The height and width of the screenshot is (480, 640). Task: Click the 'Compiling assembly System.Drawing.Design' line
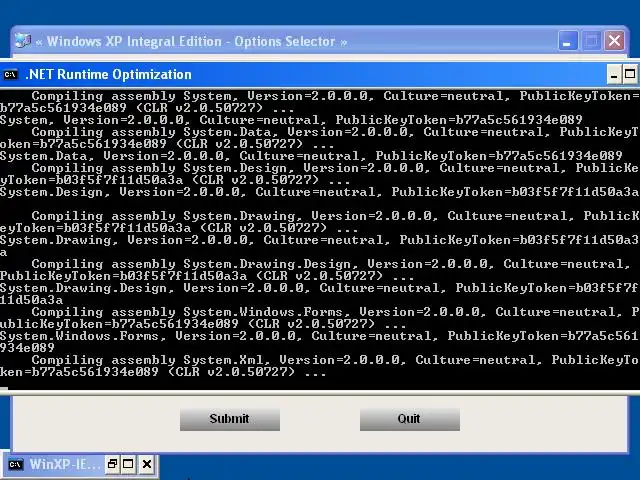point(320,264)
